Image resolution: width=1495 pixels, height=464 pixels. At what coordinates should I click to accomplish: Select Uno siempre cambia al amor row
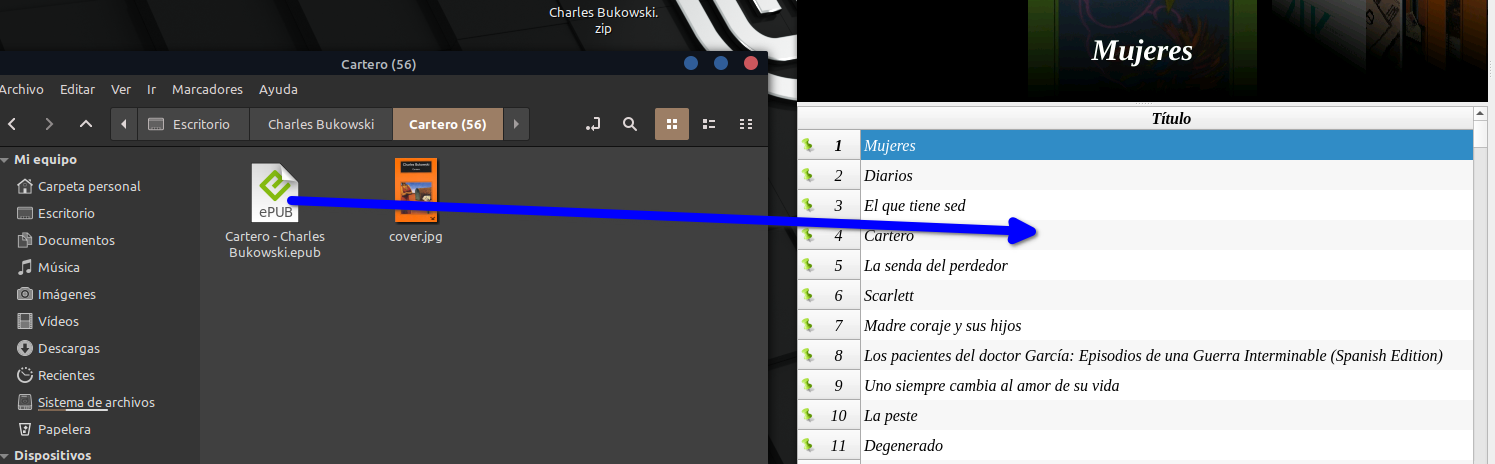click(x=1167, y=385)
